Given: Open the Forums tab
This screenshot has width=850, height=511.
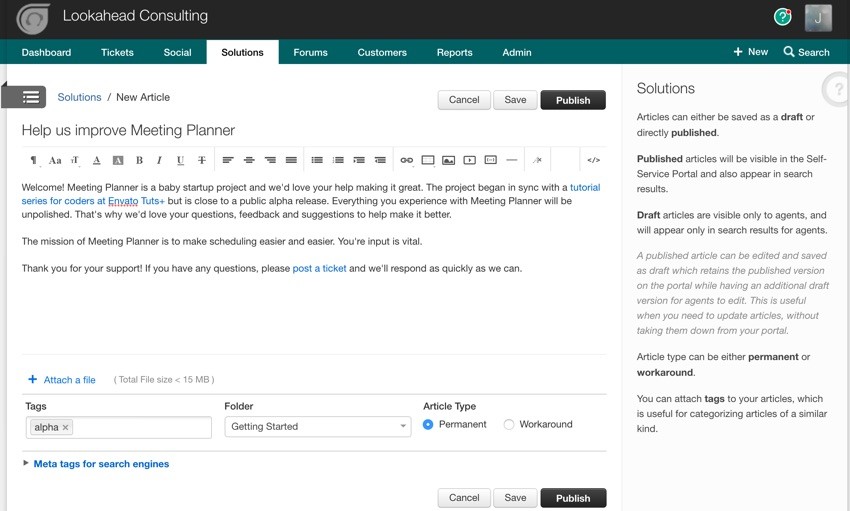Looking at the screenshot, I should (x=310, y=53).
